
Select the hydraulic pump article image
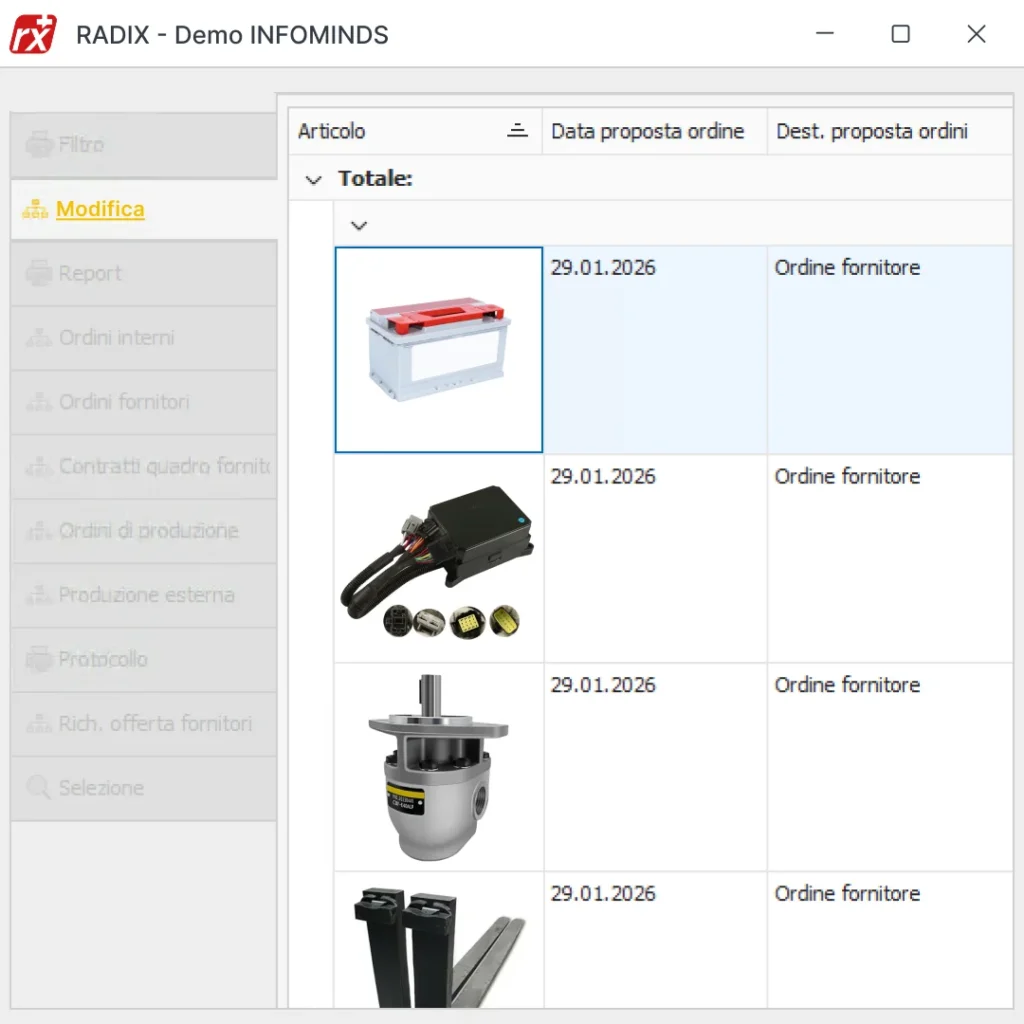[x=439, y=767]
